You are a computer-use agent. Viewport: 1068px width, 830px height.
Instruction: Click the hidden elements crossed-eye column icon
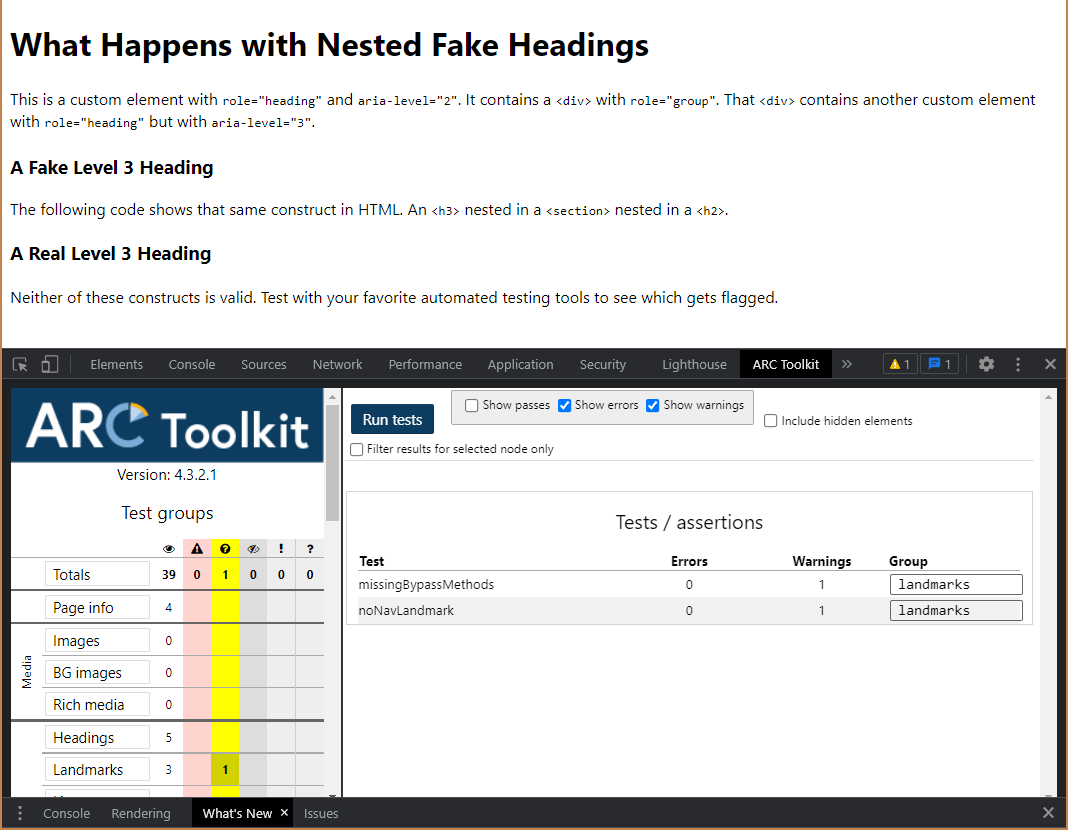pos(253,549)
